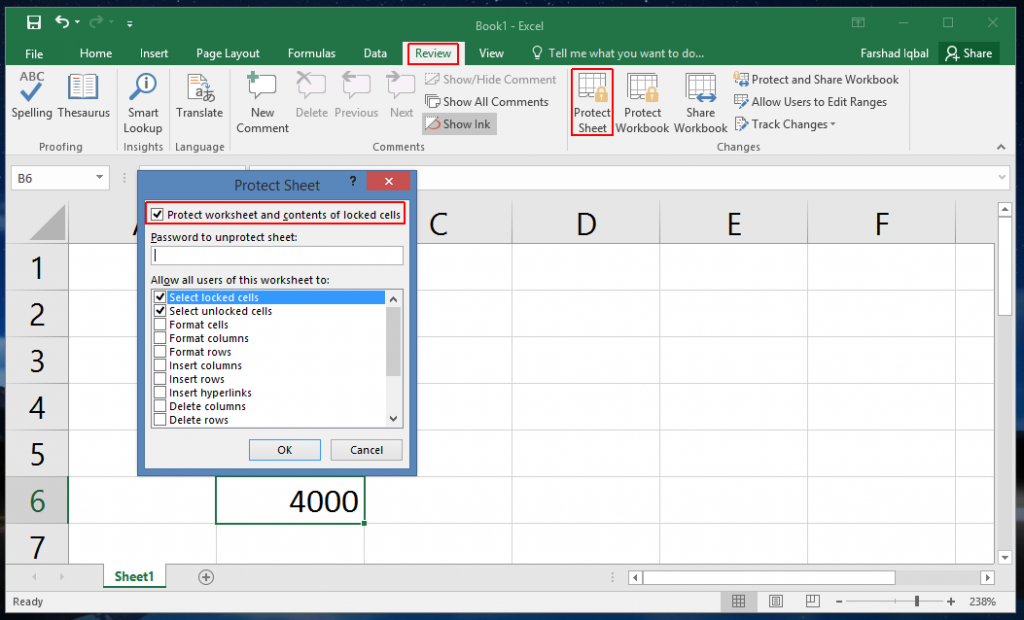This screenshot has height=620, width=1024.
Task: Toggle Show Ink
Action: 458,123
